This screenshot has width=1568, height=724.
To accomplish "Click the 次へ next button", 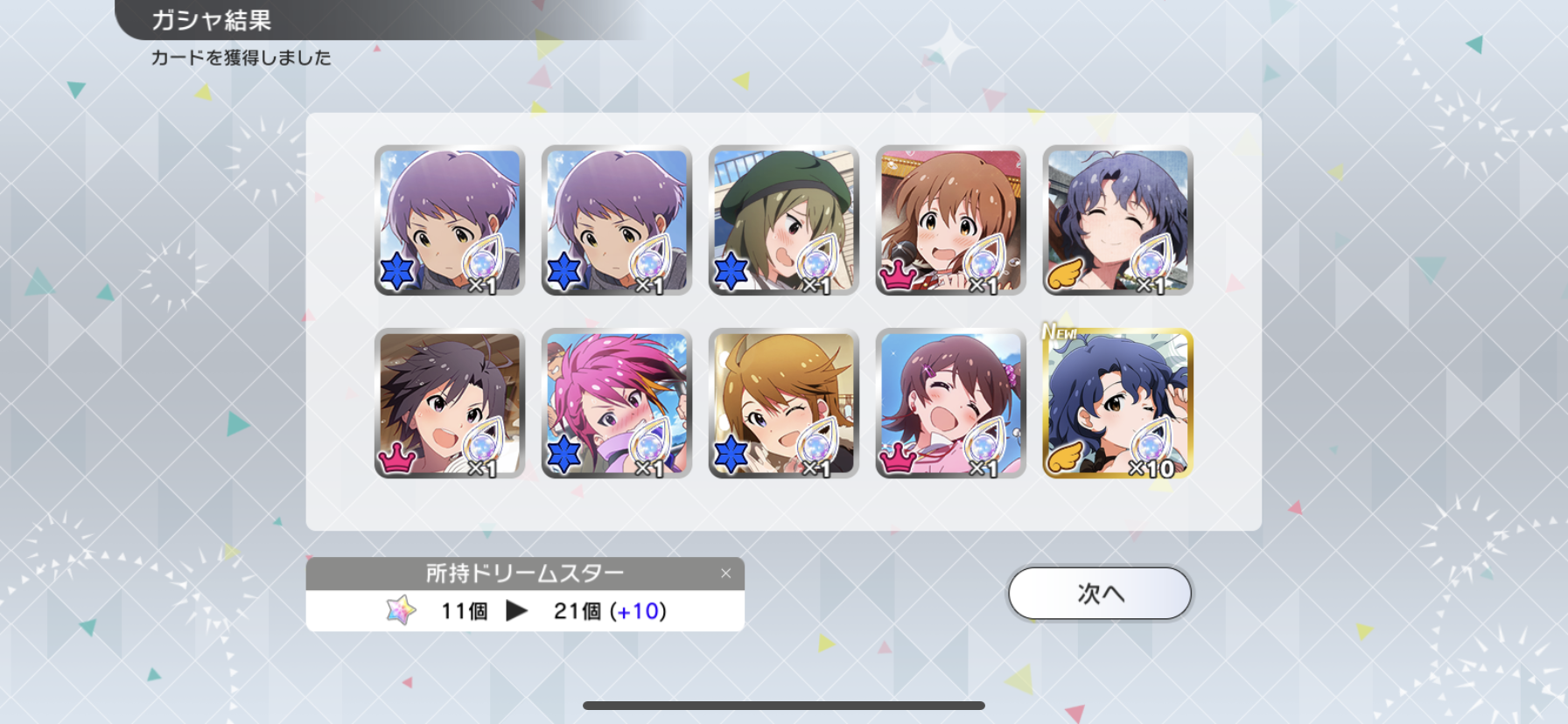I will (1100, 594).
